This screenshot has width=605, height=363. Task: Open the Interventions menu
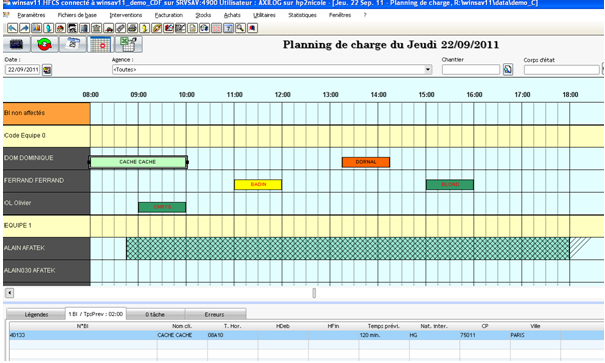(126, 15)
